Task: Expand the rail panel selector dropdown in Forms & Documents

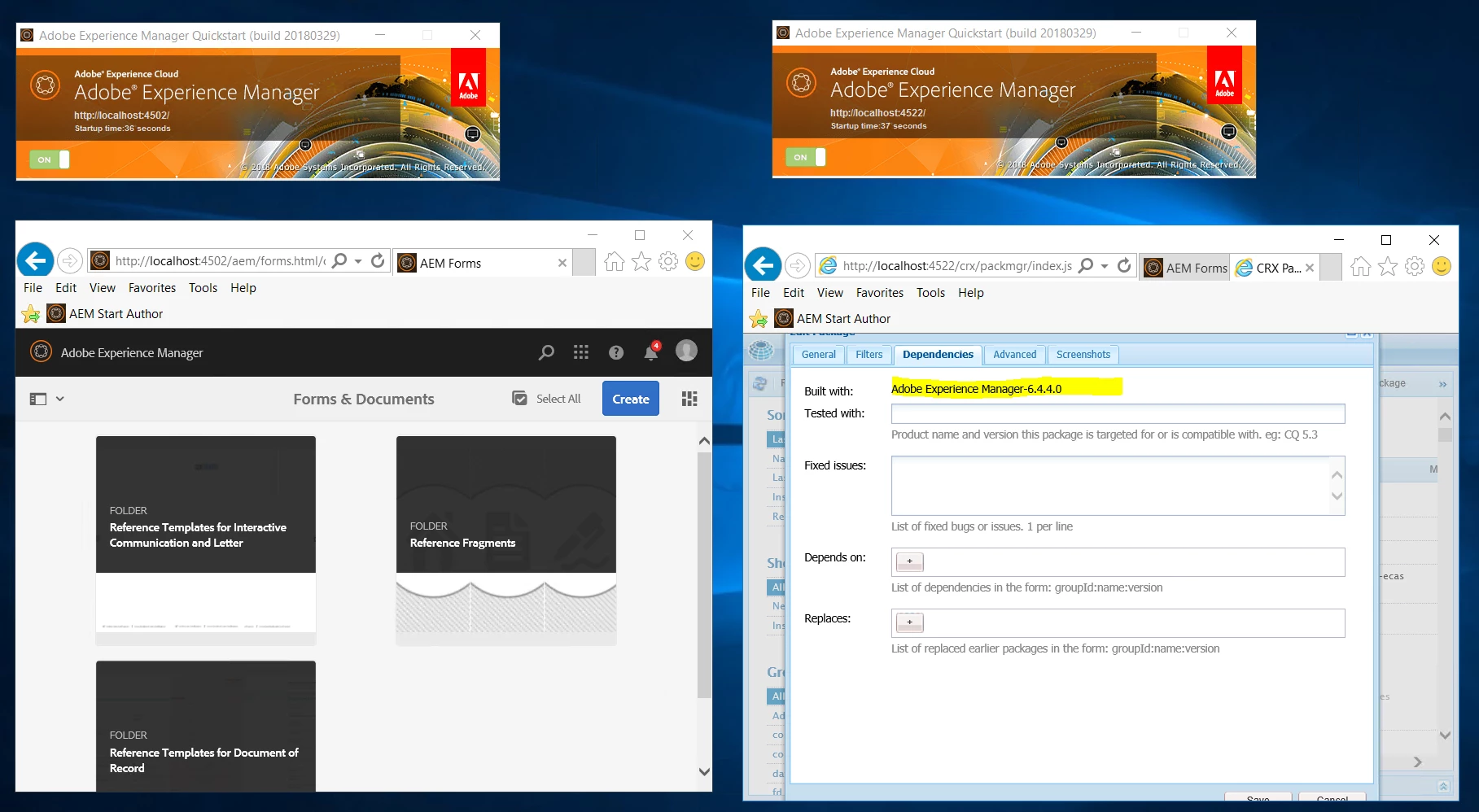Action: (x=46, y=399)
